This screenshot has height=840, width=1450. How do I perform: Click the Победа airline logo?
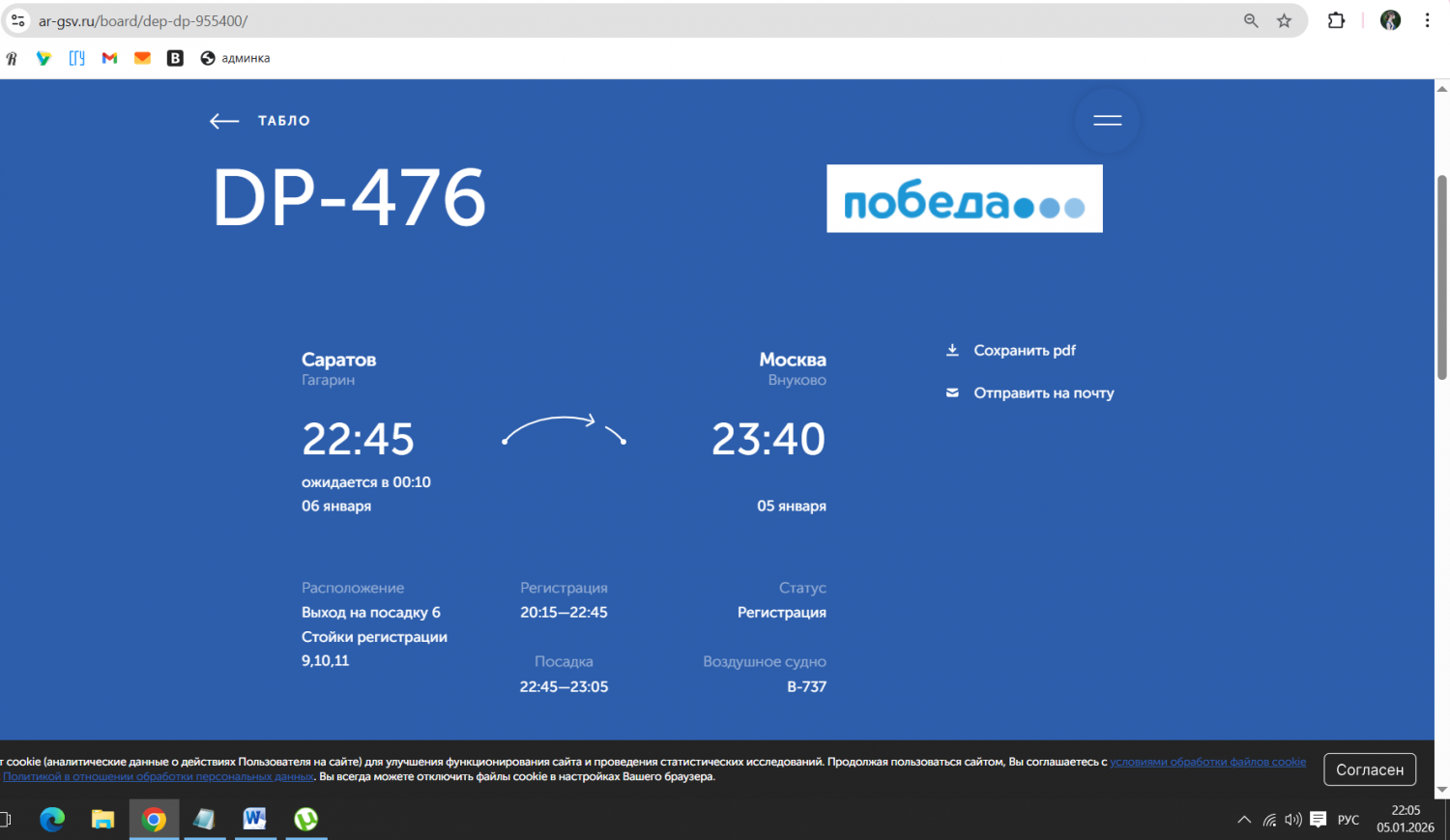coord(964,198)
